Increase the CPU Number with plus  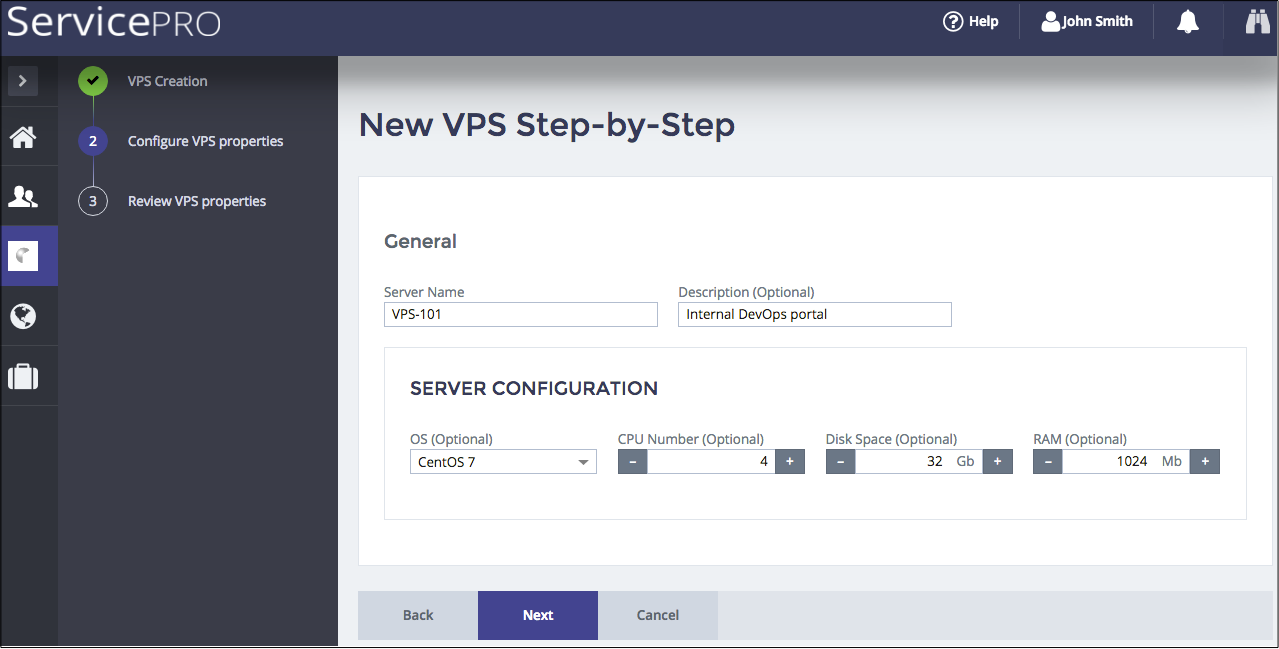point(790,462)
